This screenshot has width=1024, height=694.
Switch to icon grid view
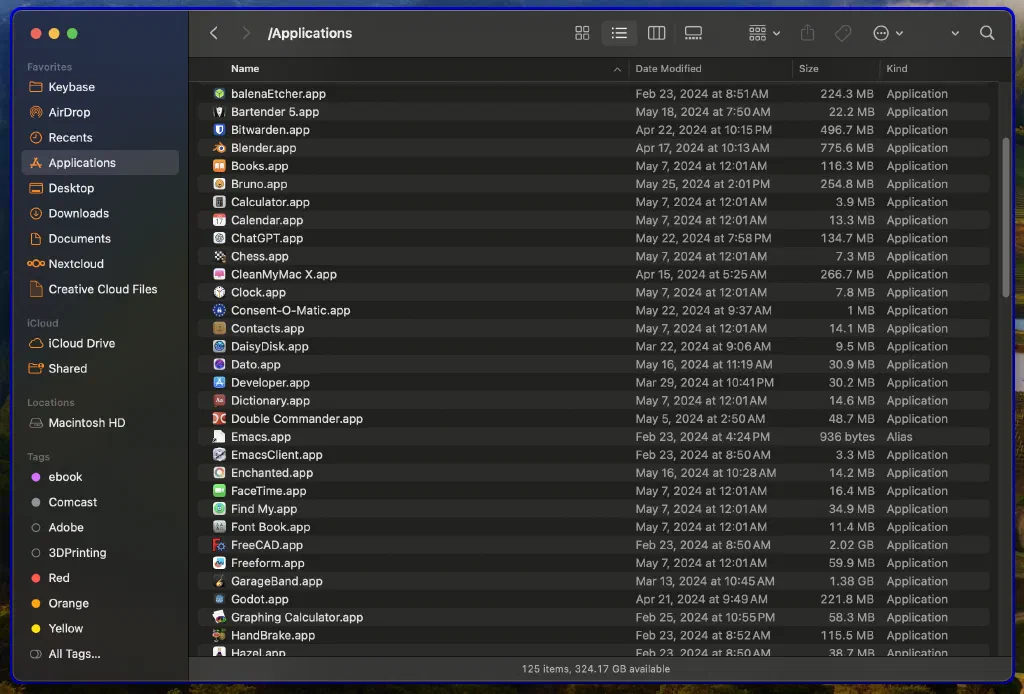(582, 33)
